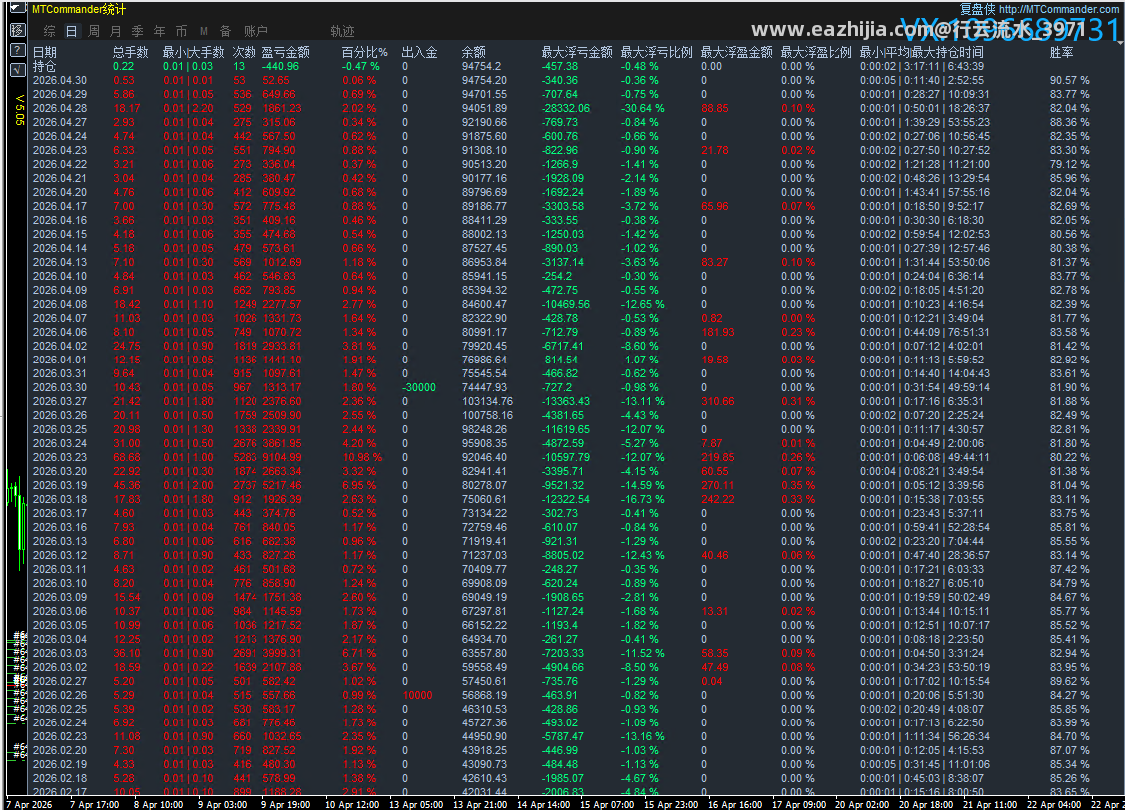This screenshot has width=1125, height=810.
Task: Click the -10469.56 floating loss value
Action: (x=566, y=304)
